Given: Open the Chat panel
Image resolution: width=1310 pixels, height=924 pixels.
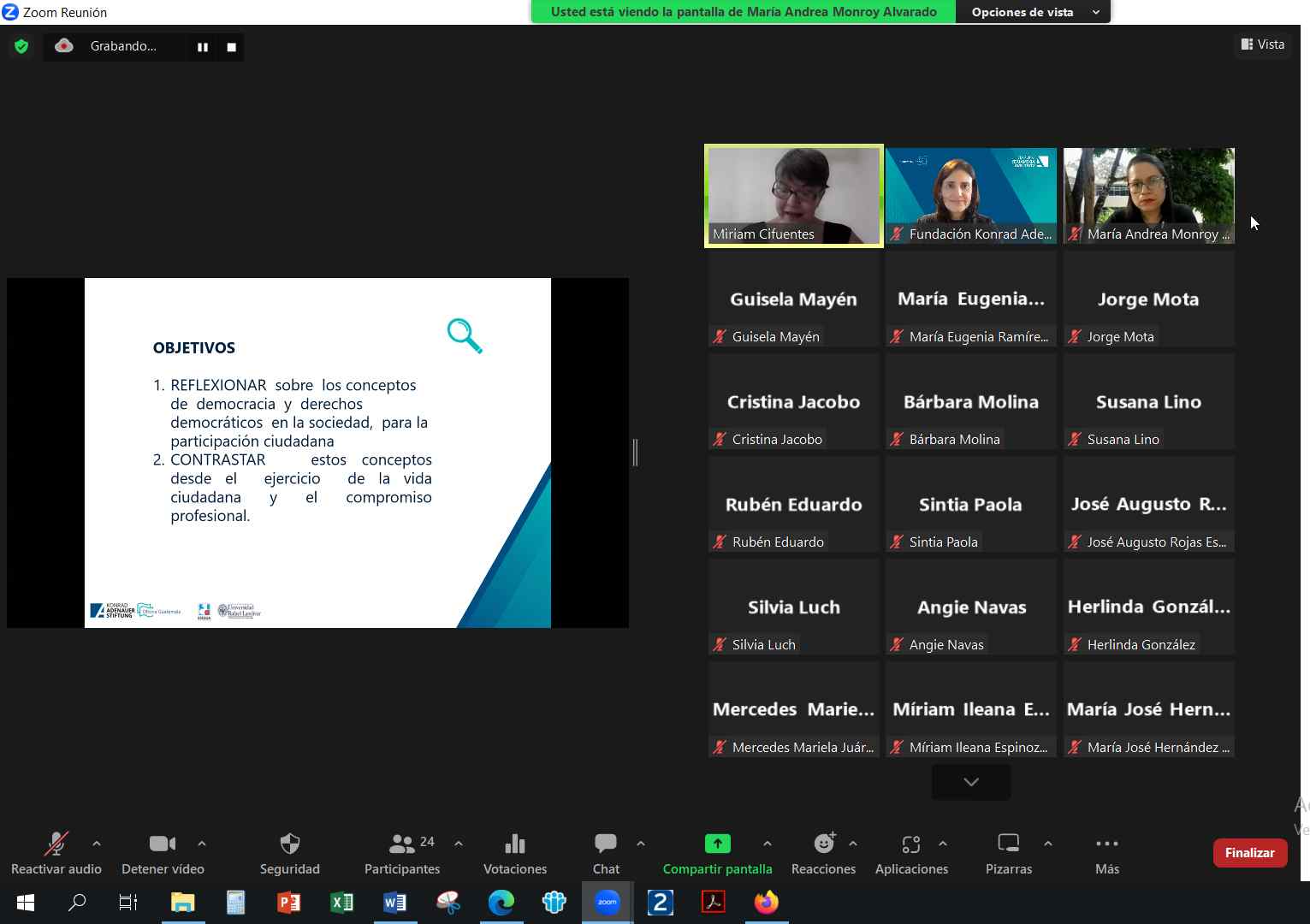Looking at the screenshot, I should (x=606, y=844).
